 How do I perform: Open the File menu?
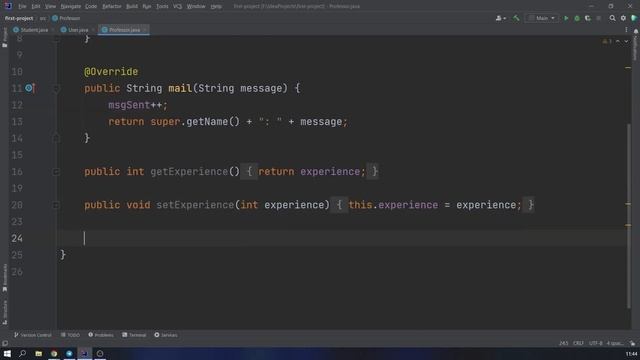coord(22,6)
